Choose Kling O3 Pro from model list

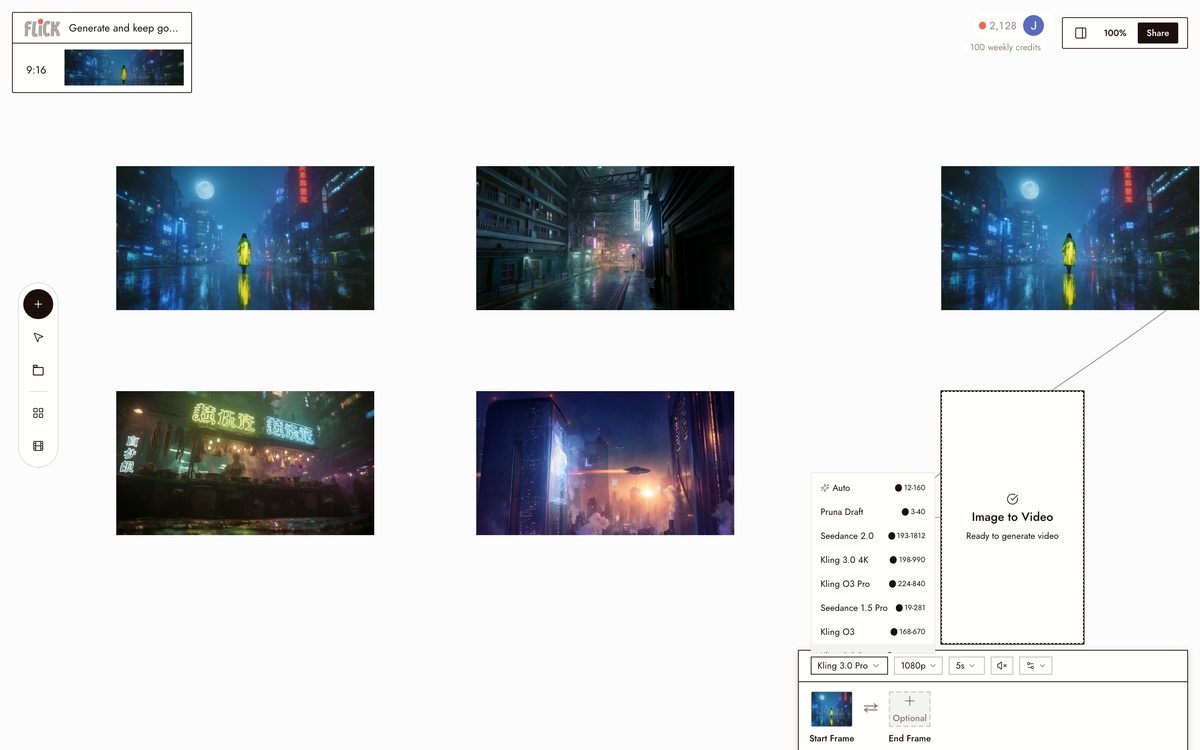[x=873, y=584]
